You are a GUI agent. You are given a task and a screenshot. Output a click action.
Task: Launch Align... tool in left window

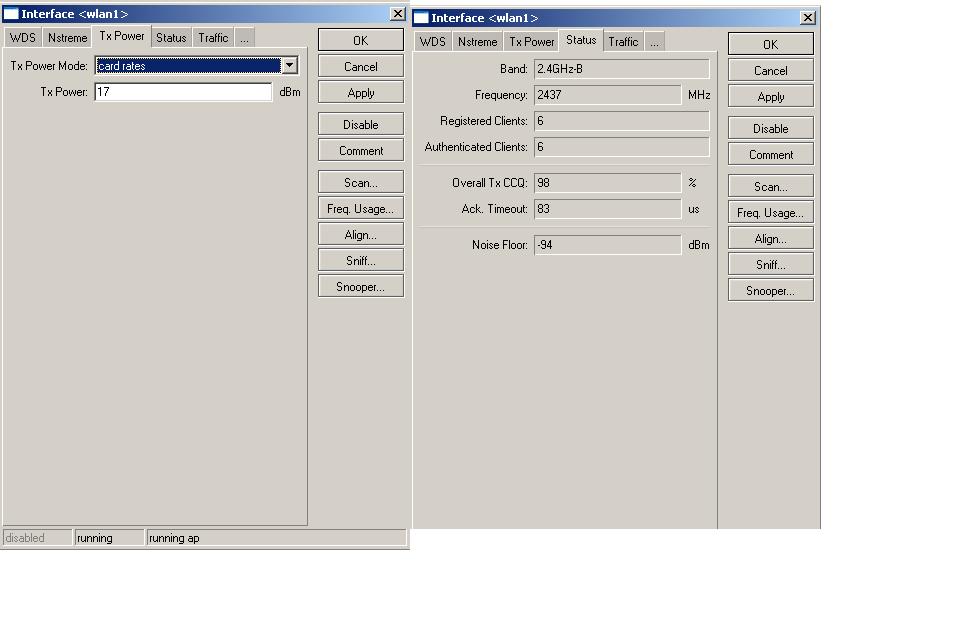pos(361,234)
